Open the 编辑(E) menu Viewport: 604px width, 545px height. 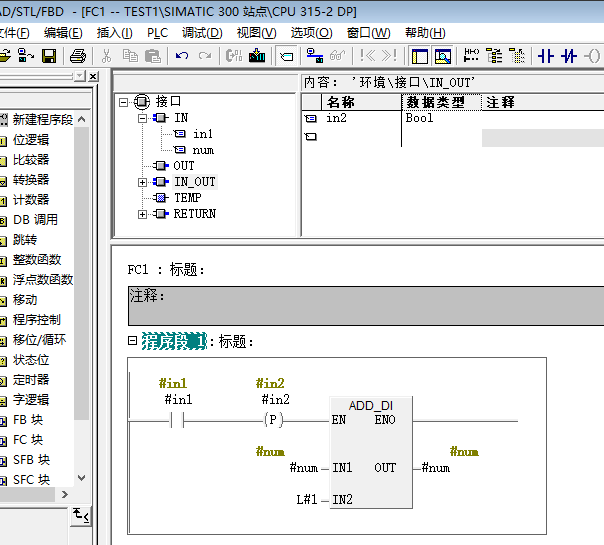click(x=63, y=33)
